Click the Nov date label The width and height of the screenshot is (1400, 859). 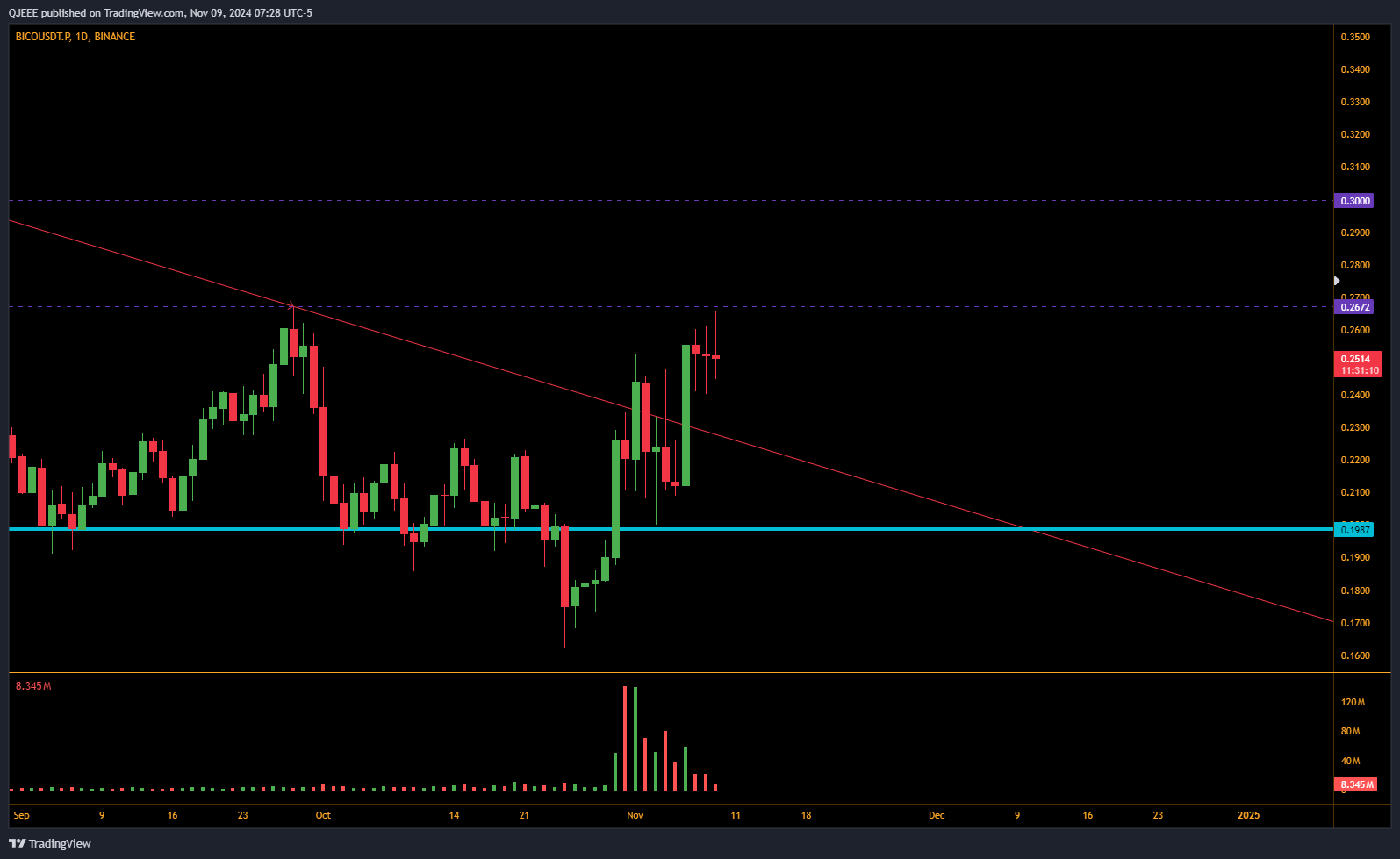[635, 815]
